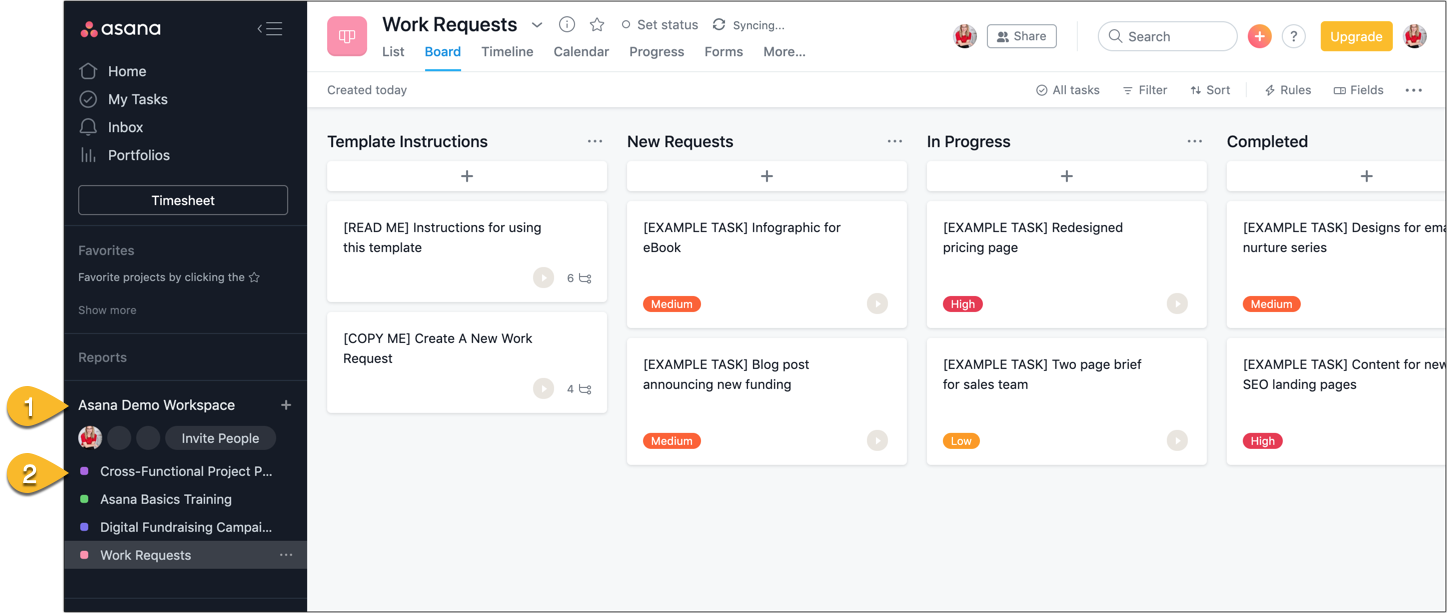Open the Digital Fundraising Campaign project
Viewport: 1447px width, 613px height.
click(186, 527)
